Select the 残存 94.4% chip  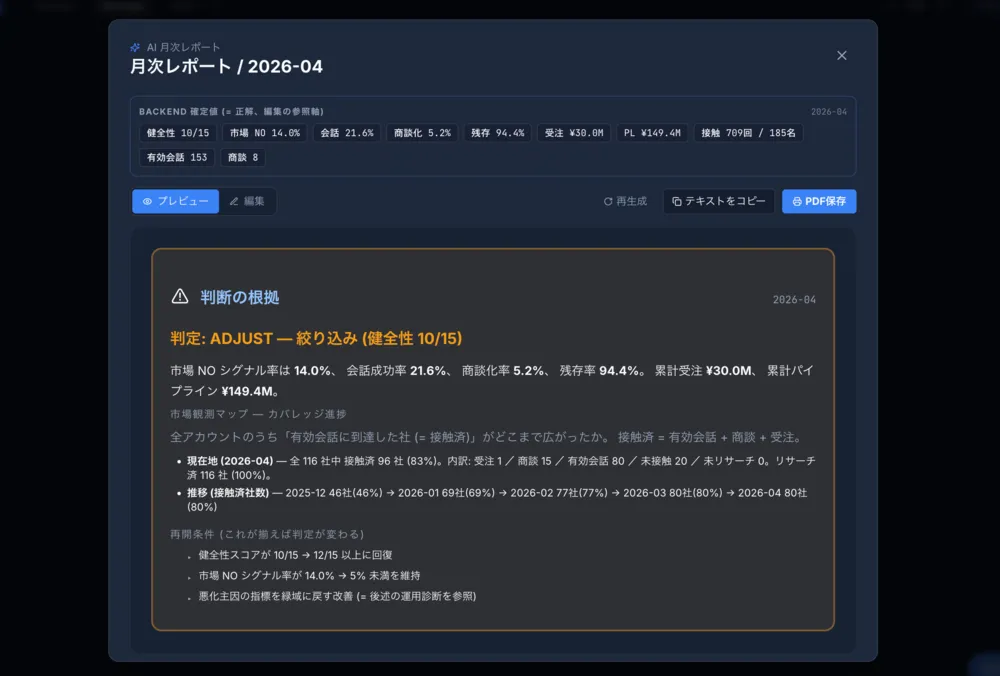point(497,133)
